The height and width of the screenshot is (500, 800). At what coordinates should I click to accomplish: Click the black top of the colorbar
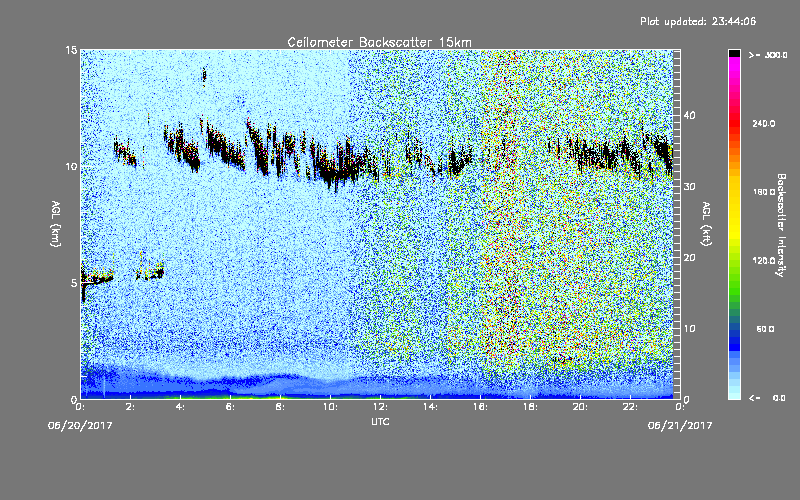pos(734,53)
